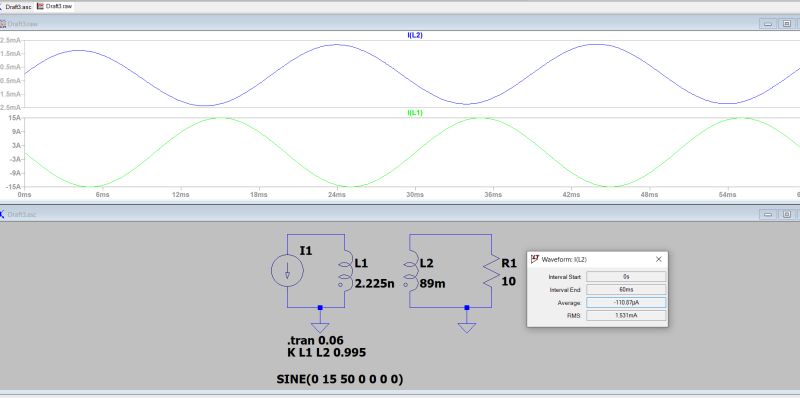
Task: Click the I(L1) trace label
Action: coord(415,113)
